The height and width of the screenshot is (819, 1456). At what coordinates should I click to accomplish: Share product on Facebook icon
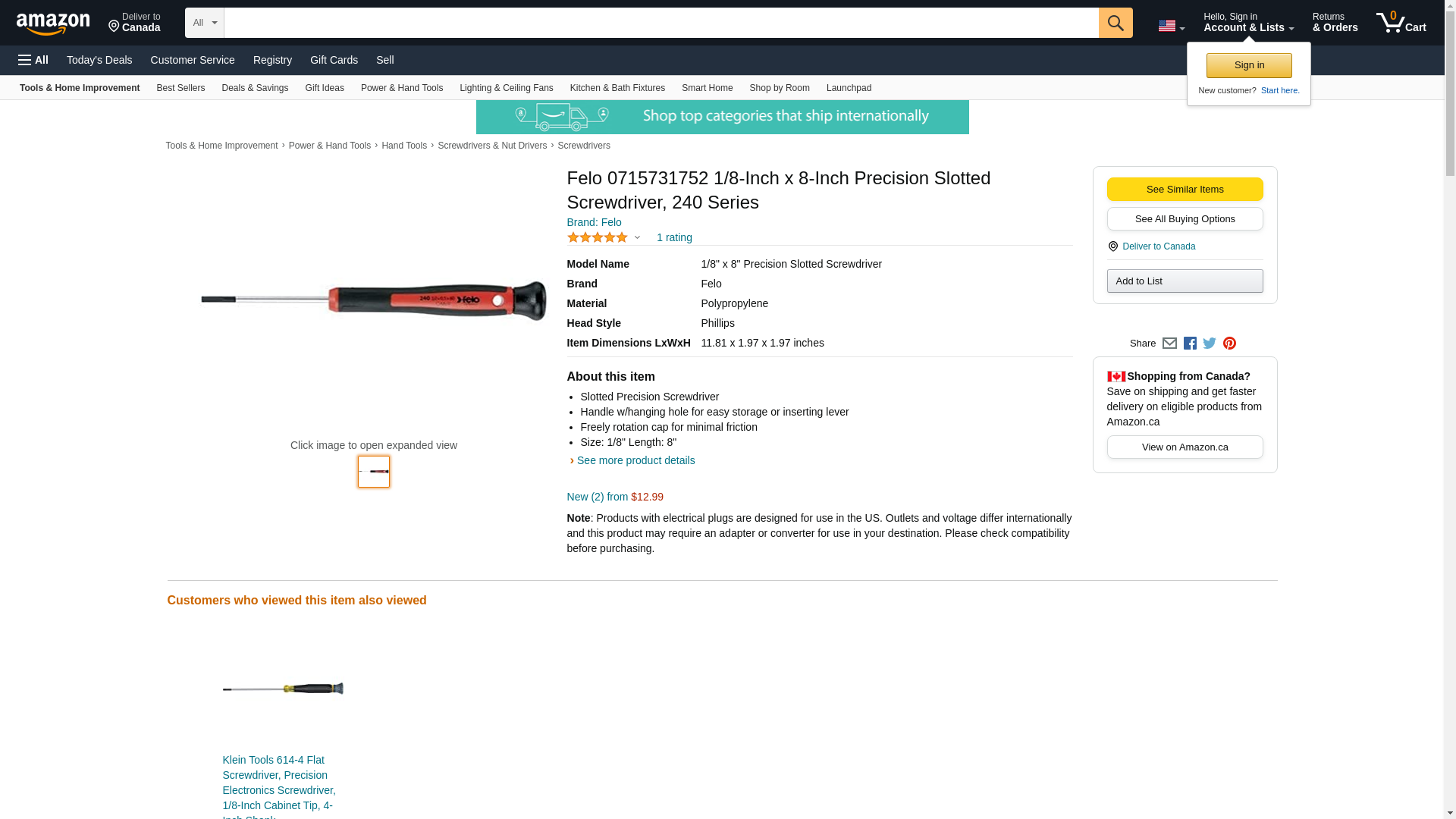[x=1190, y=344]
